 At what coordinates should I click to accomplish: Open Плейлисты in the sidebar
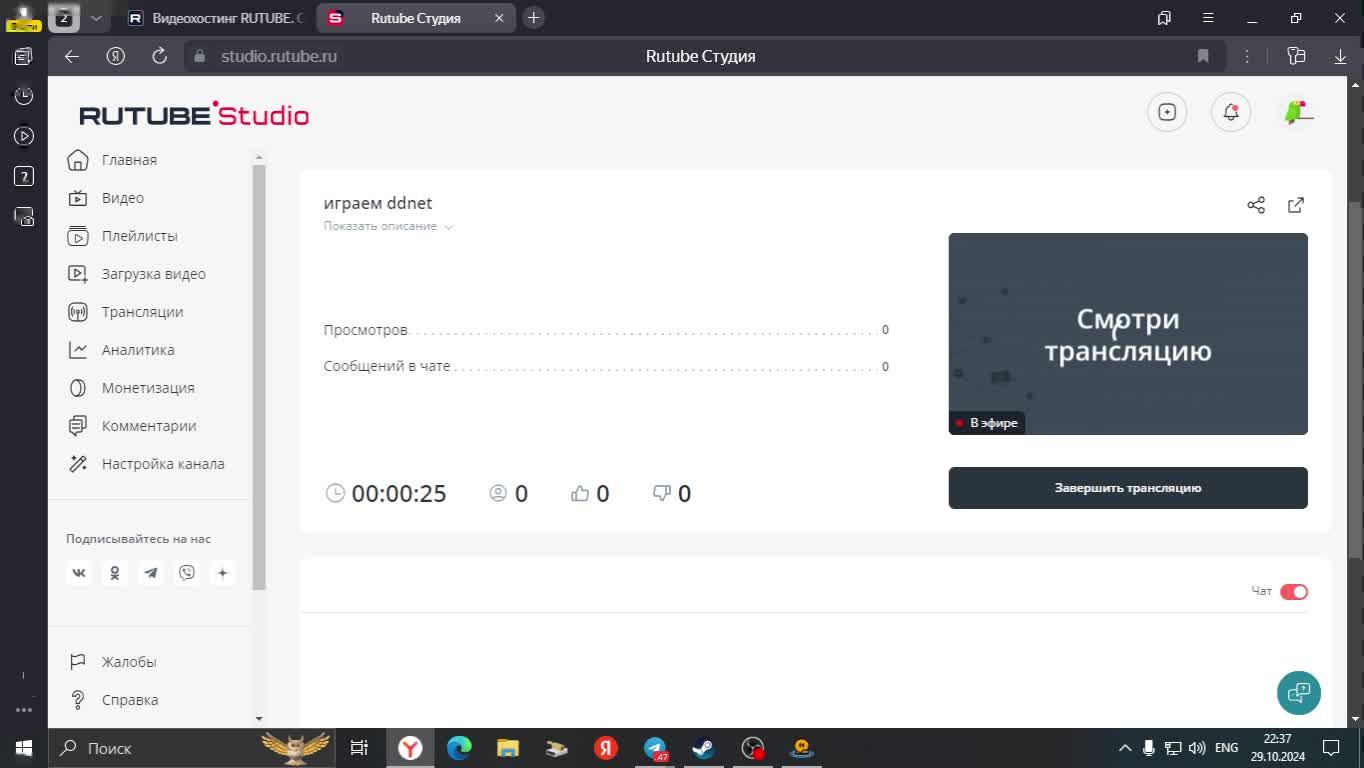139,236
